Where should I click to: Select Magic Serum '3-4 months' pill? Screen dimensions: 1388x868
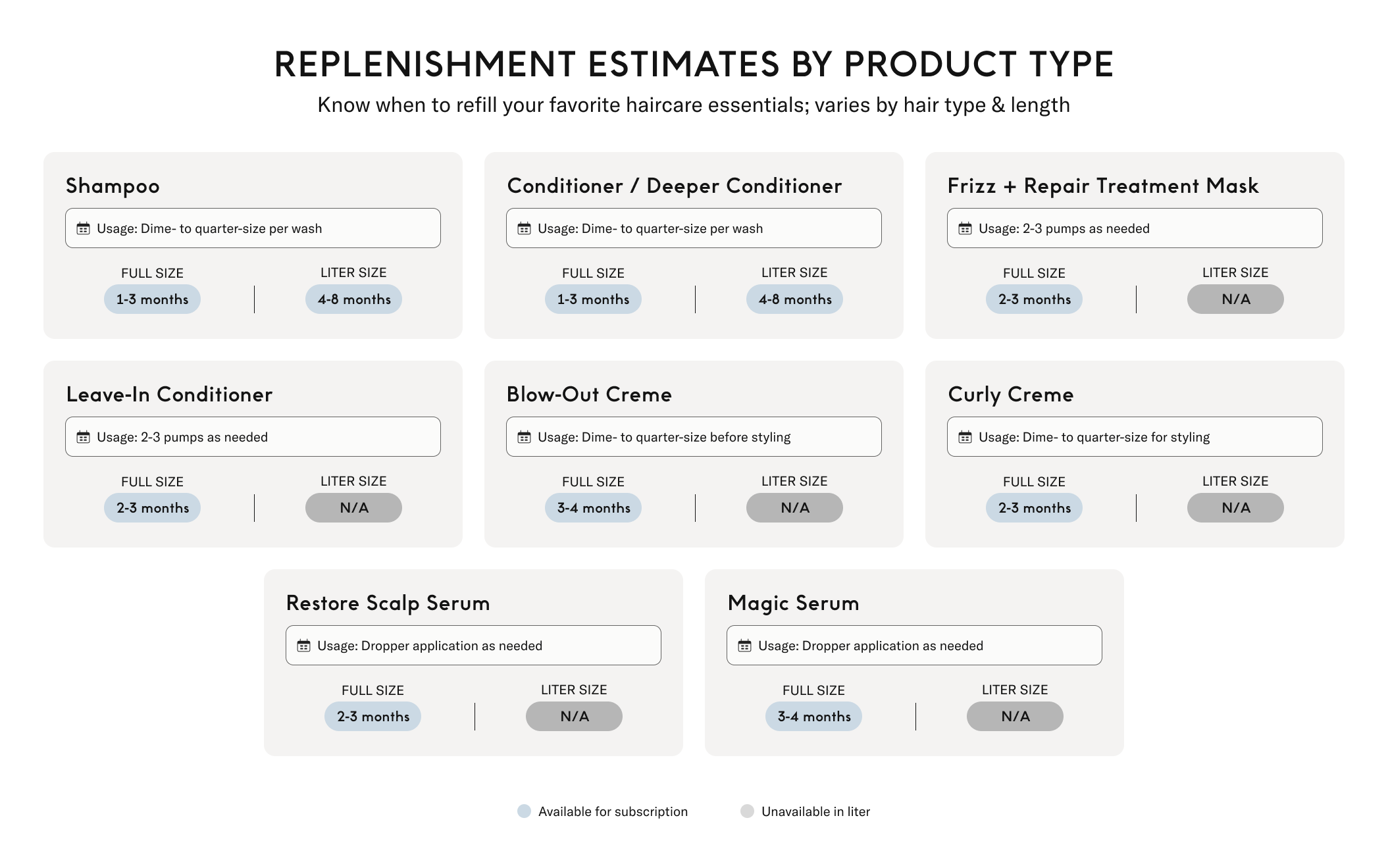tap(813, 717)
